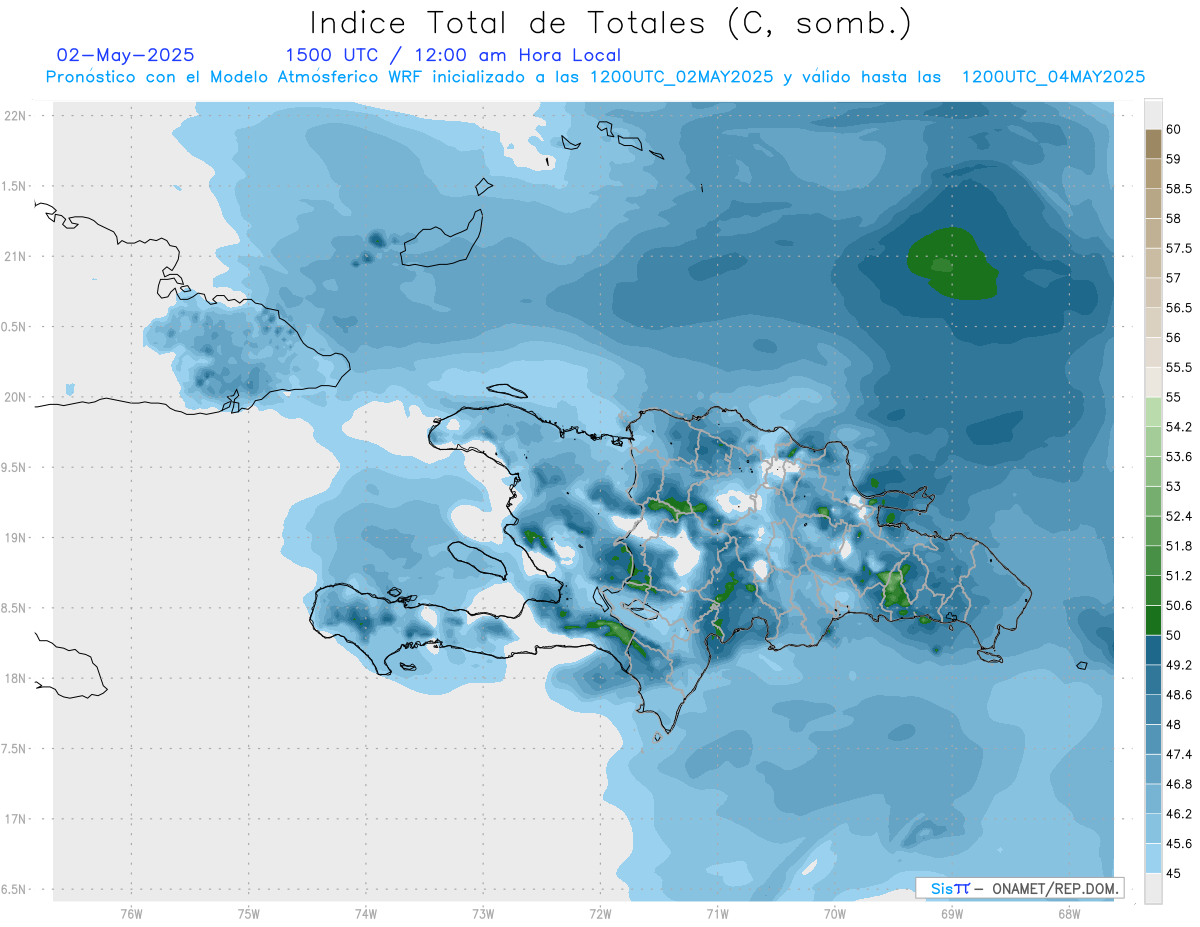Click the "53.6" colorbar value
The height and width of the screenshot is (927, 1200).
(1179, 457)
